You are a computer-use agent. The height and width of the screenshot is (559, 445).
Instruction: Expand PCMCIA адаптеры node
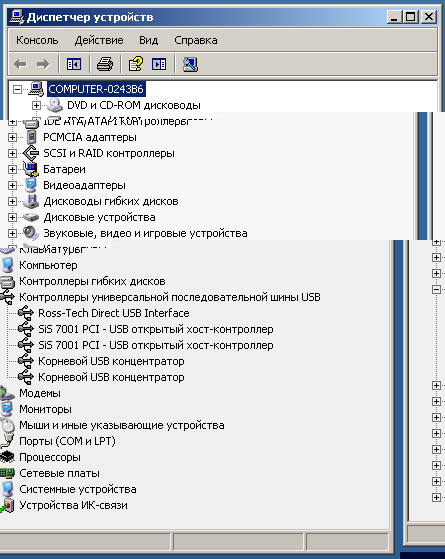[x=12, y=137]
